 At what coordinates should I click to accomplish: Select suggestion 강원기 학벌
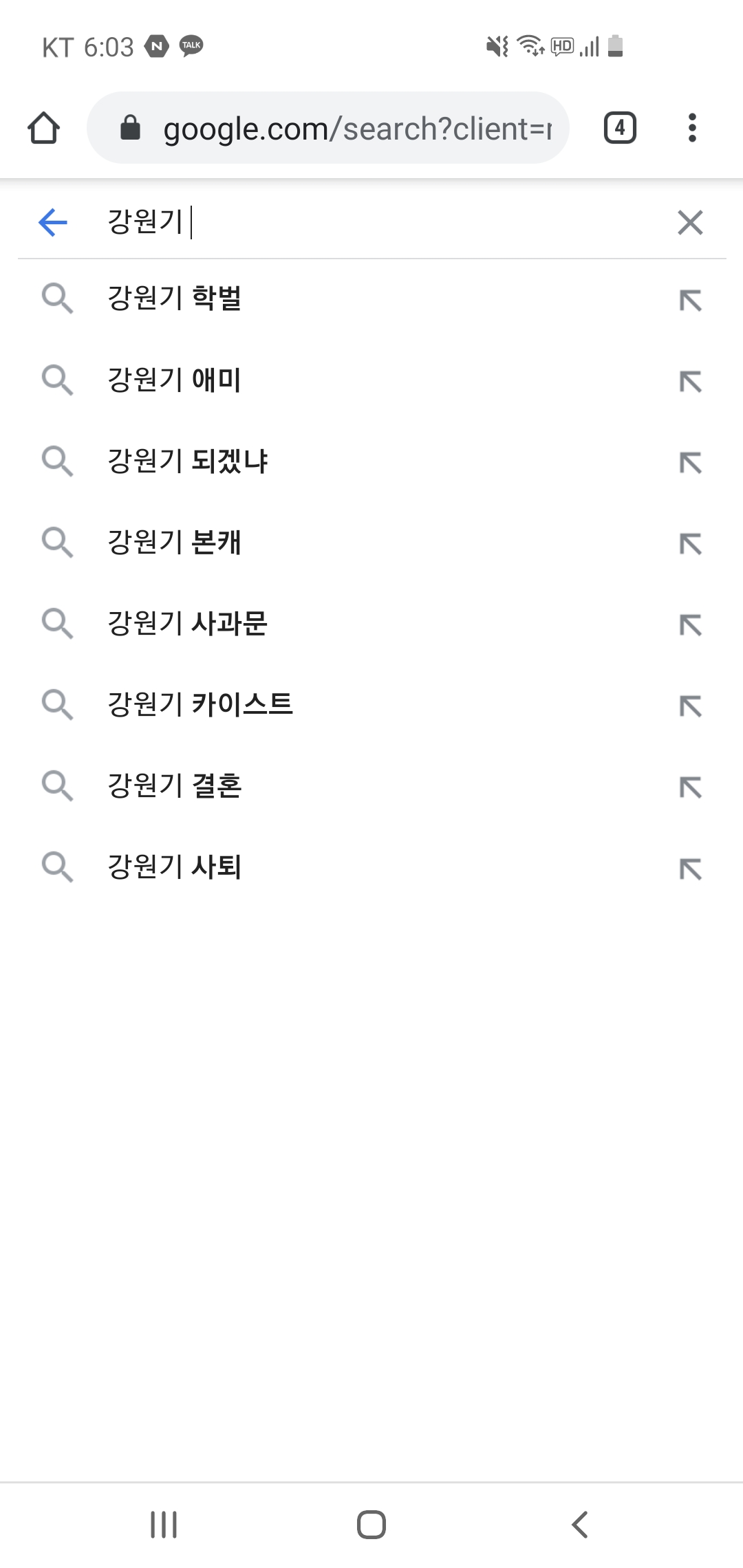175,298
